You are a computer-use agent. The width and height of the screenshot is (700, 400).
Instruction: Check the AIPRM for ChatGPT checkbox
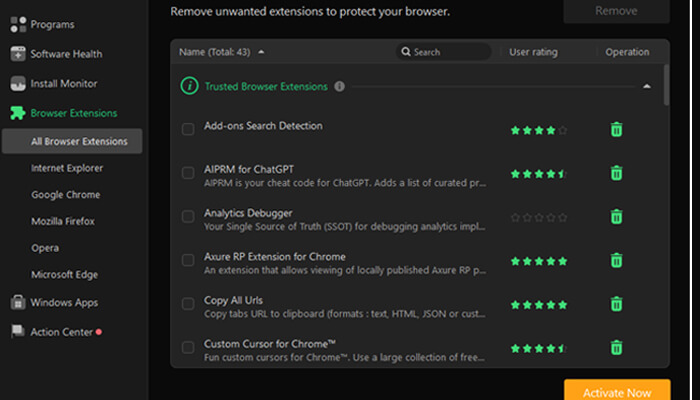coord(188,173)
